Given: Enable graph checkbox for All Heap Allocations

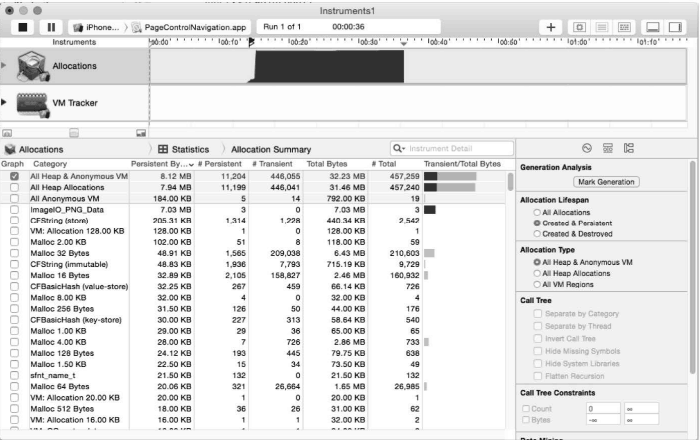Looking at the screenshot, I should click(x=14, y=187).
